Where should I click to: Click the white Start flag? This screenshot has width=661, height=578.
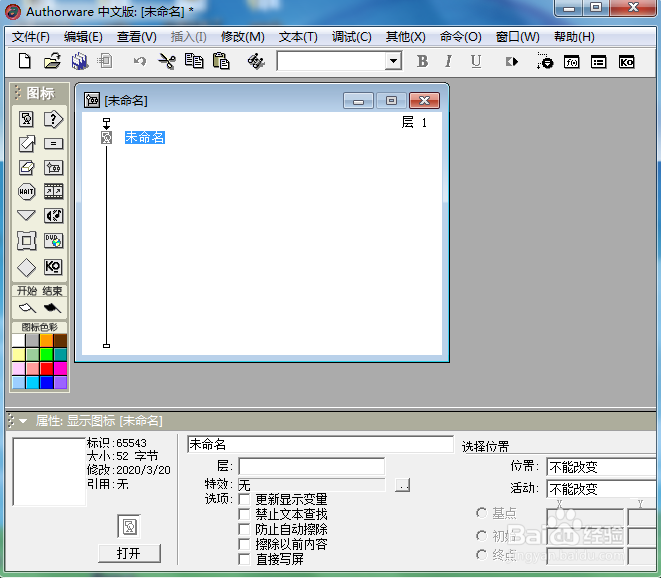coord(27,308)
